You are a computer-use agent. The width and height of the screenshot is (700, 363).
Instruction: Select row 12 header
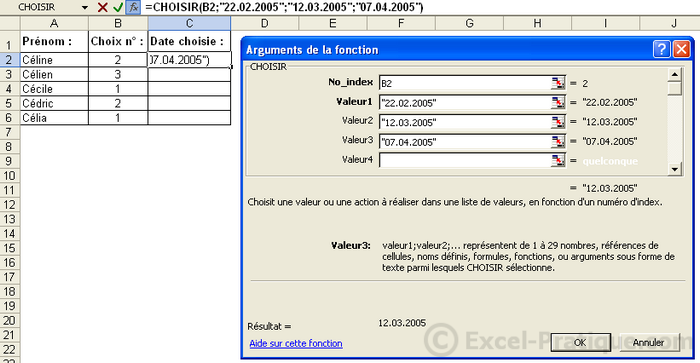click(9, 204)
